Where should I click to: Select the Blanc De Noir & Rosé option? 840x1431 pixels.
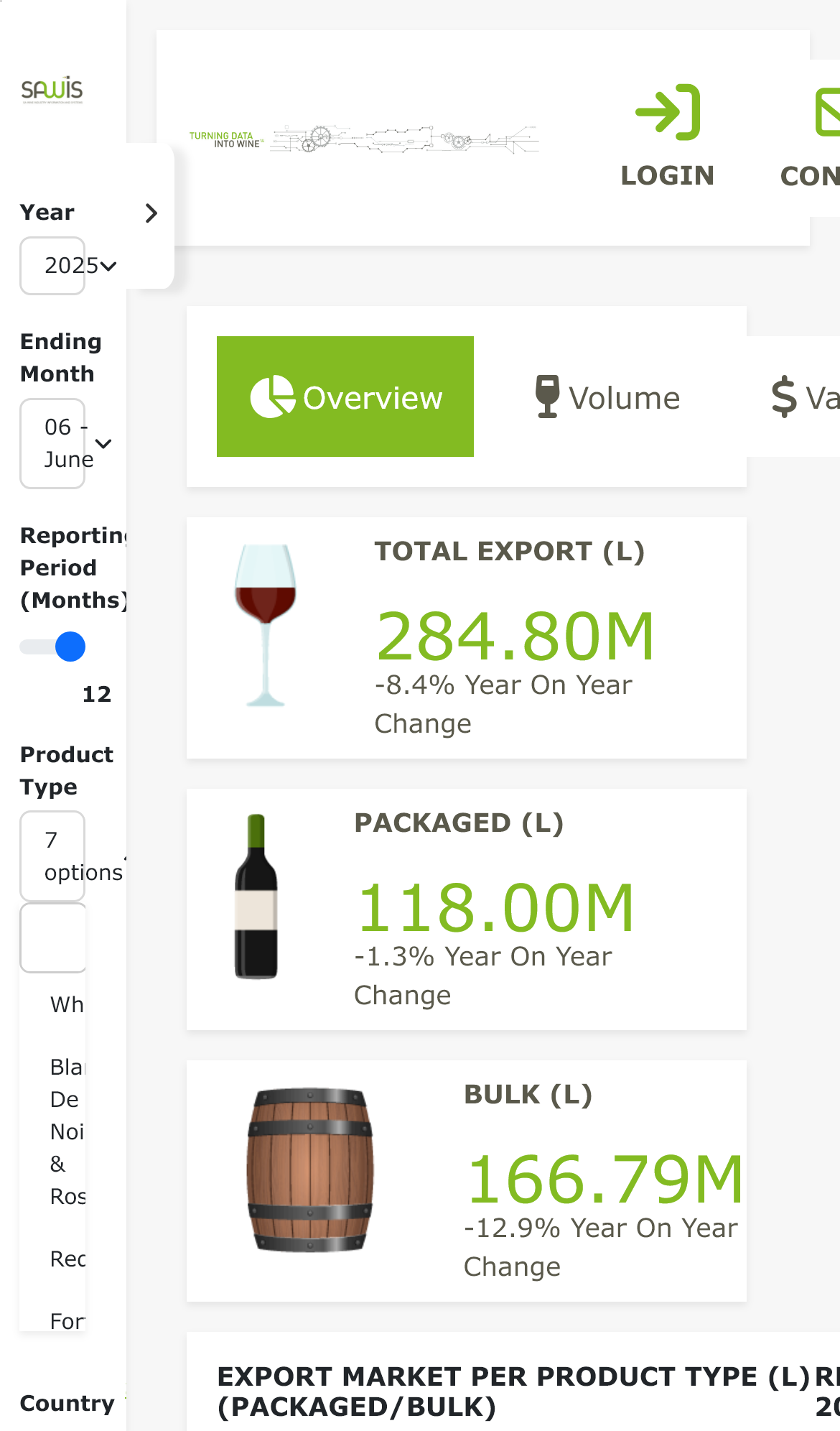[x=67, y=1131]
